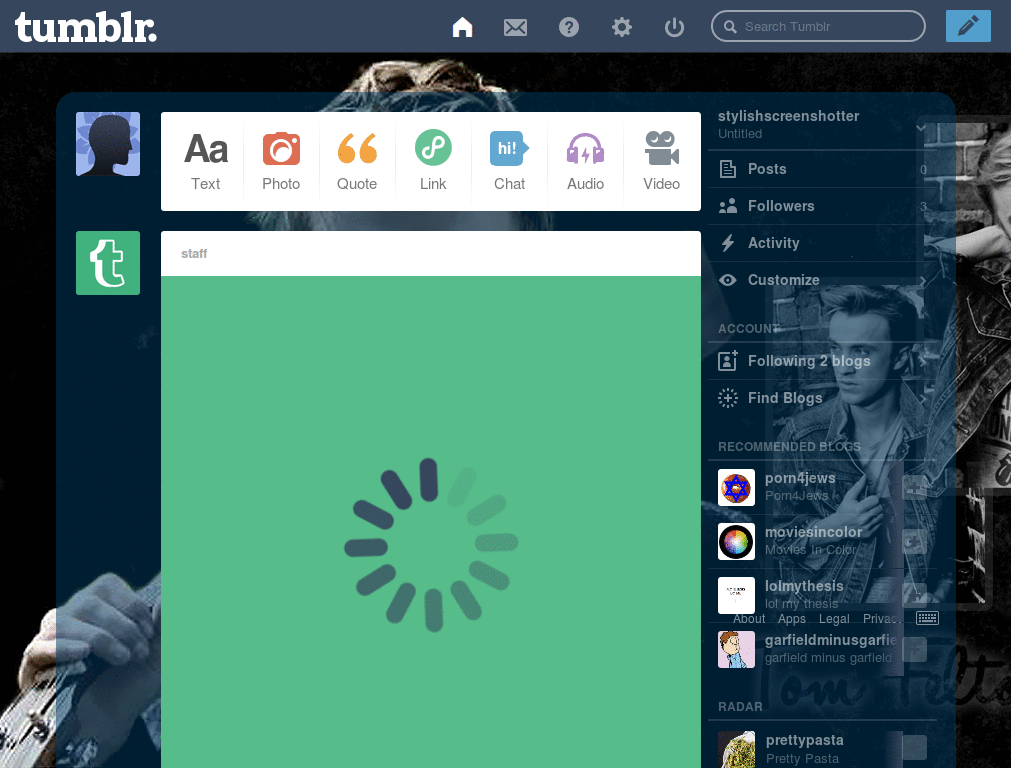Create an Audio post
This screenshot has height=768, width=1024.
click(x=585, y=160)
